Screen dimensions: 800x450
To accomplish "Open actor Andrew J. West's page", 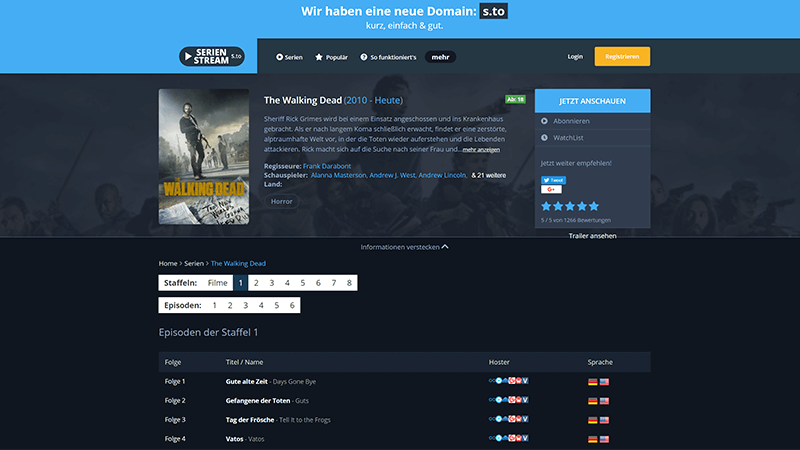I will click(392, 175).
